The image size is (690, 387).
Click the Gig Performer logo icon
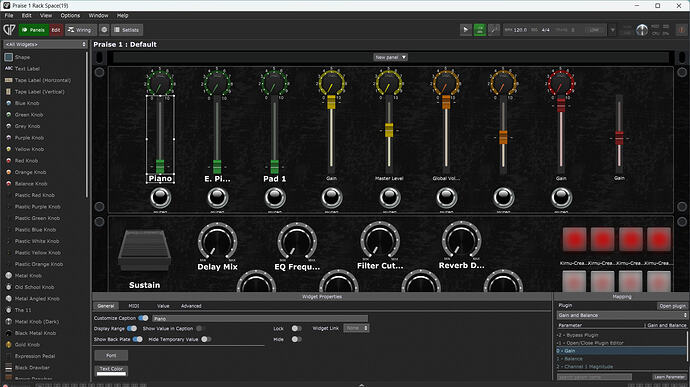(9, 30)
